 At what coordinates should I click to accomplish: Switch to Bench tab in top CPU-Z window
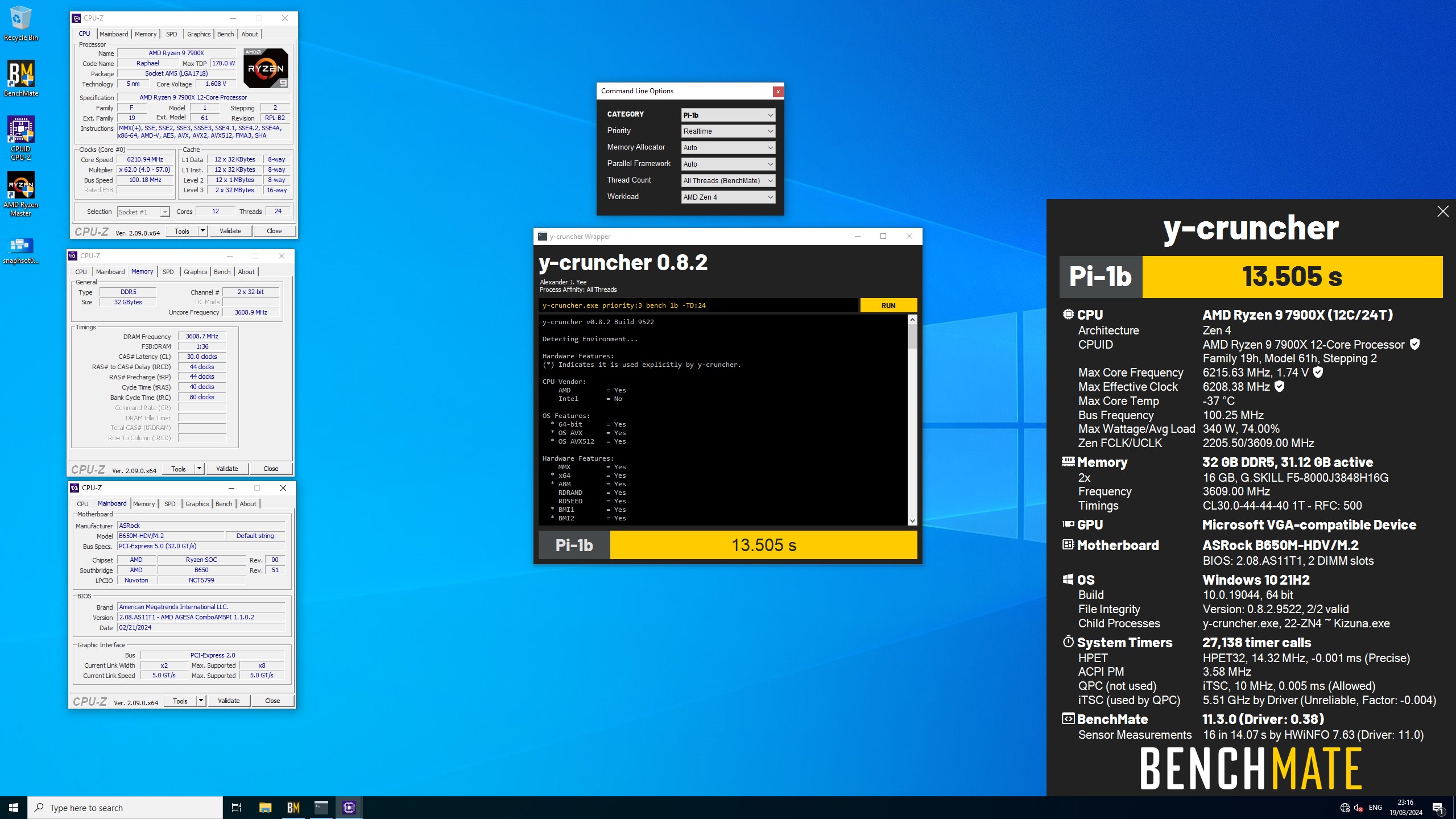[225, 34]
